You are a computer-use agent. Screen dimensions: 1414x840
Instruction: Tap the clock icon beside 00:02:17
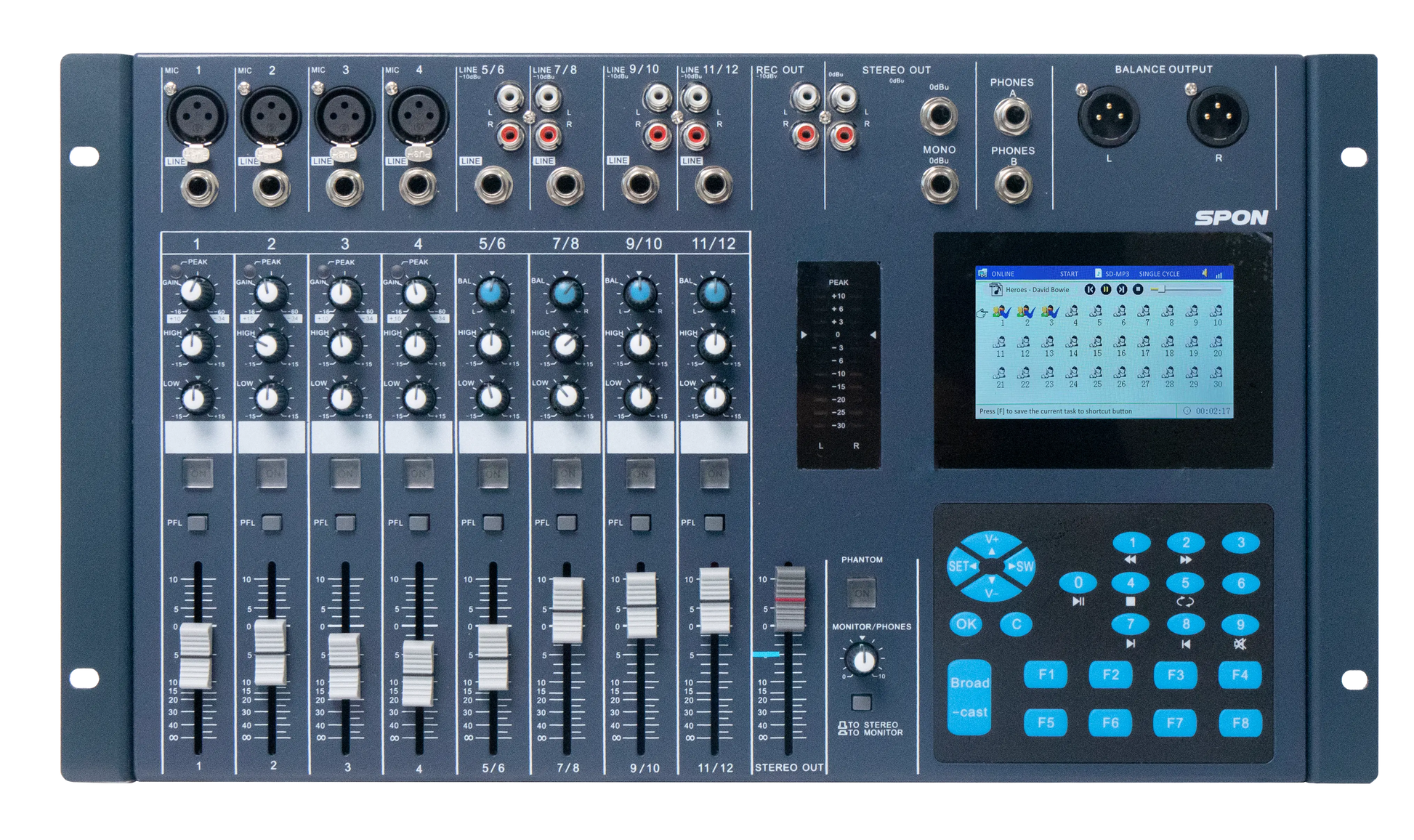tap(1187, 411)
